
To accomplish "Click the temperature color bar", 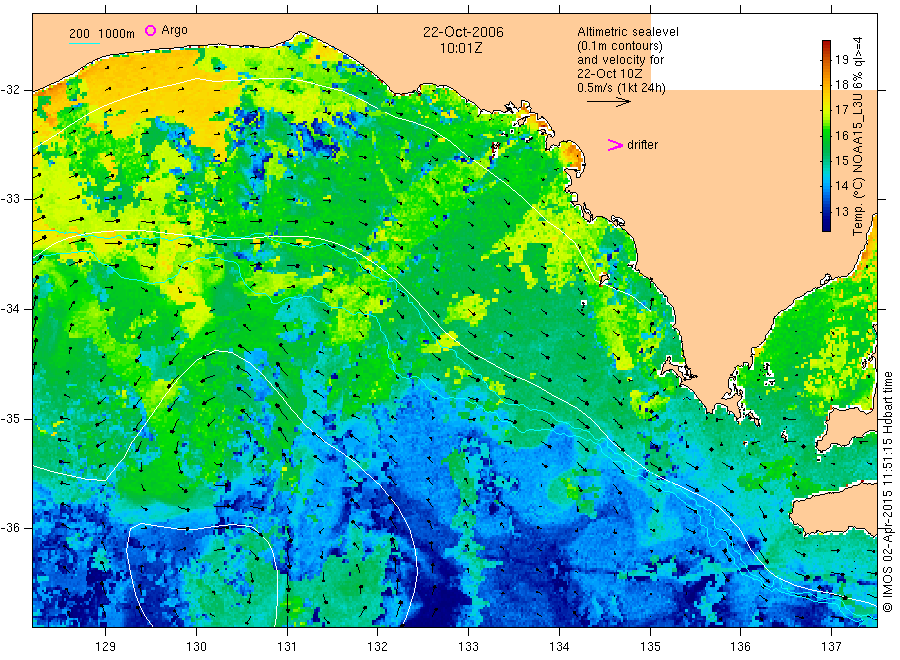I will [x=826, y=136].
